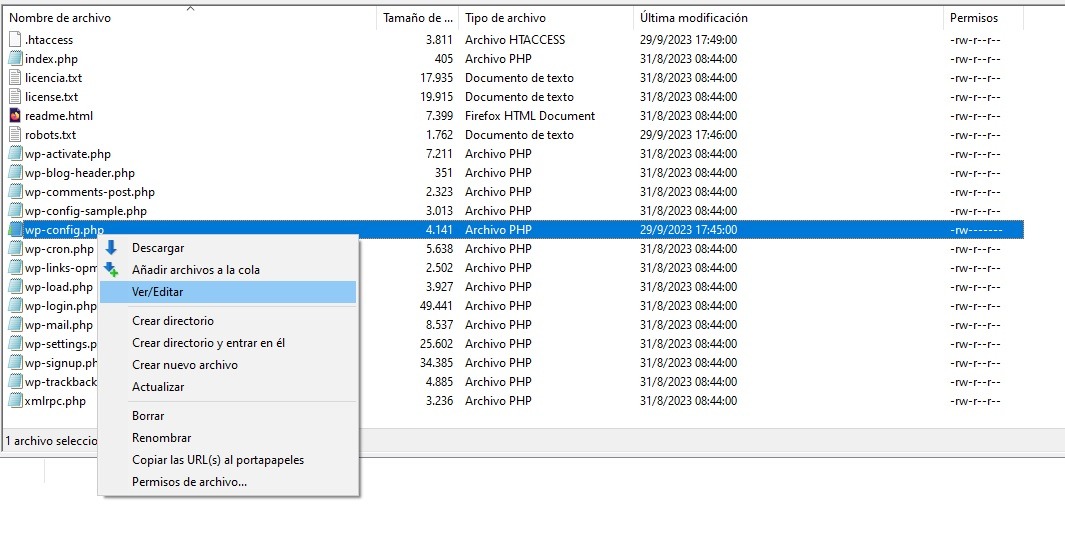Click Crear nuevo archivo option

(x=185, y=365)
